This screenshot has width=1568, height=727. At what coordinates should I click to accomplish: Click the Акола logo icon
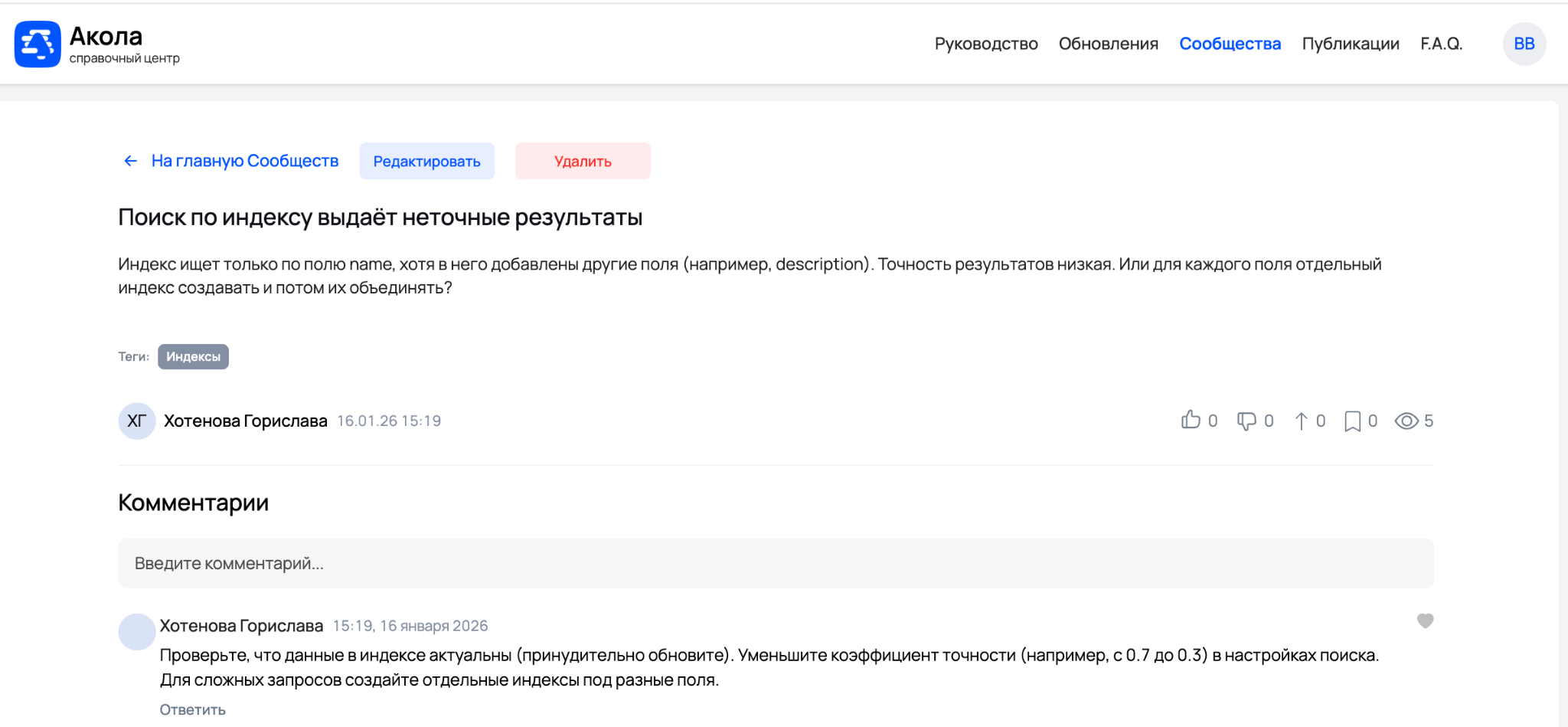37,44
